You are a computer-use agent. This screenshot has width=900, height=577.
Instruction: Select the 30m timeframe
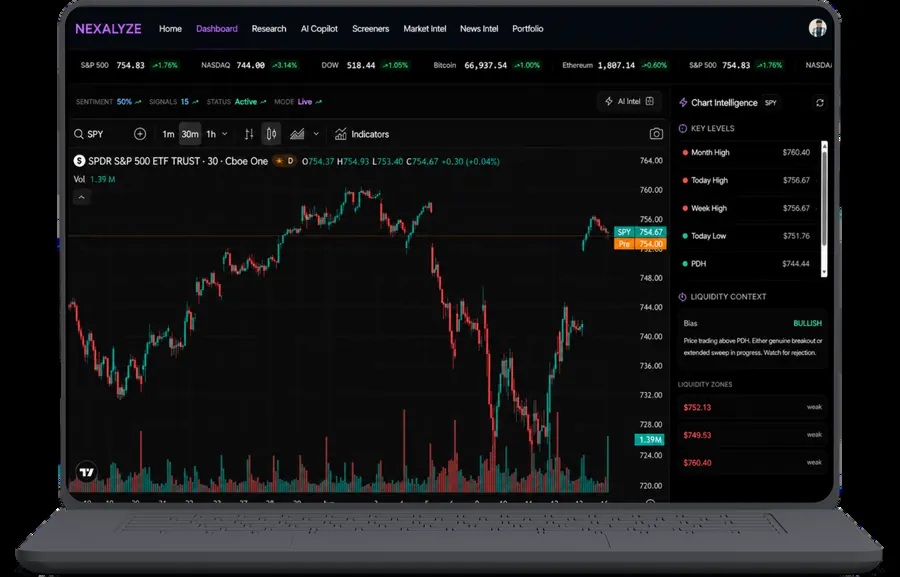pos(190,134)
